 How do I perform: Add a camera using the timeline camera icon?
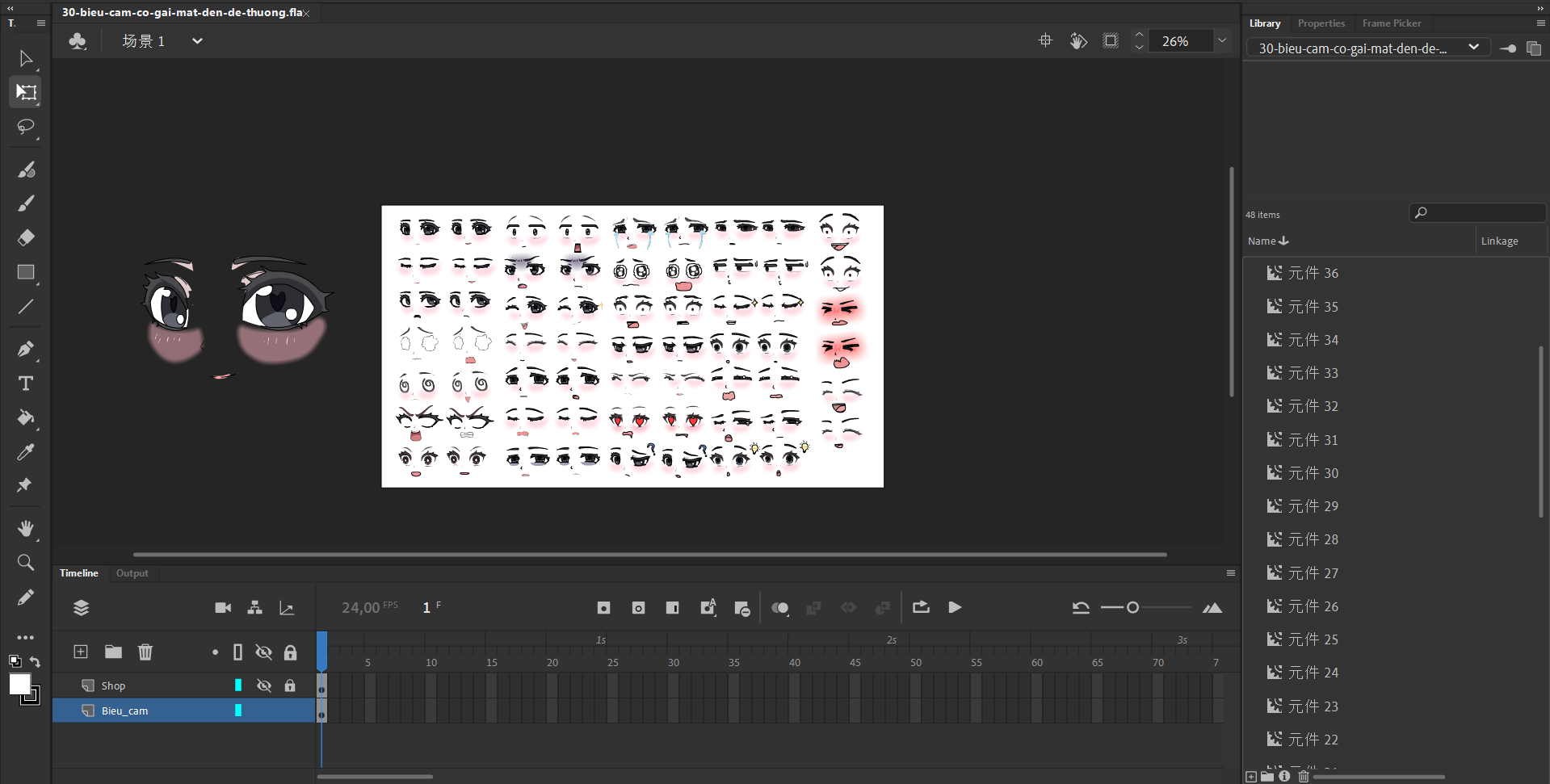coord(223,608)
